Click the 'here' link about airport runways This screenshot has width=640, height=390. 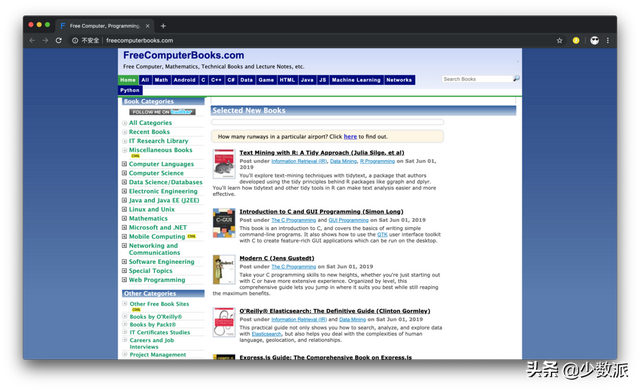350,137
